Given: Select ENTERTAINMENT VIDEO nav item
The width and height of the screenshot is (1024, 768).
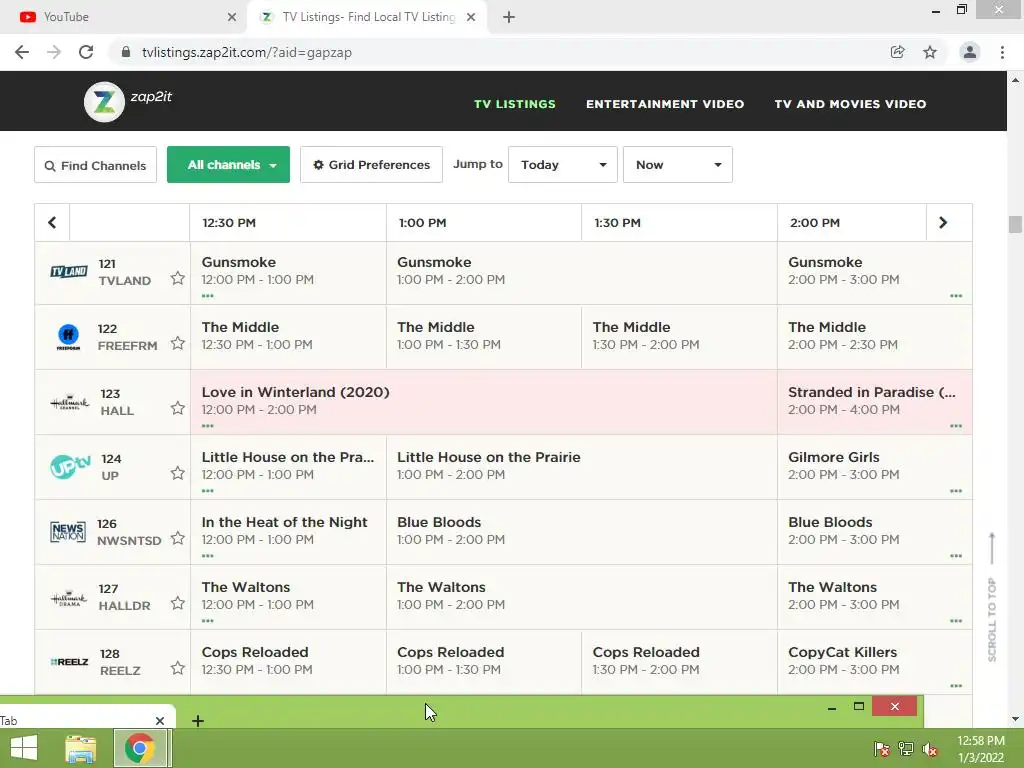Looking at the screenshot, I should (x=665, y=104).
